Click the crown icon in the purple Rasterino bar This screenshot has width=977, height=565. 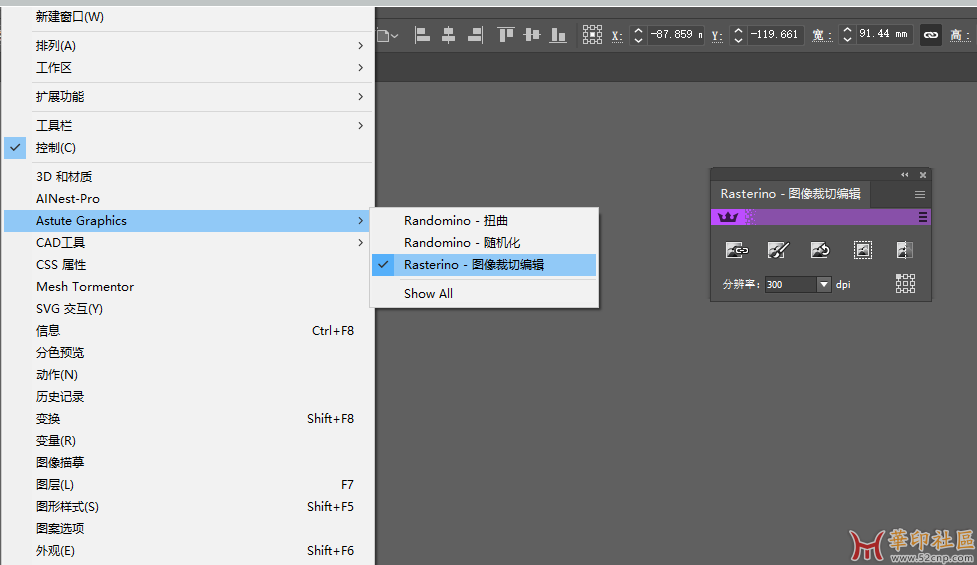(728, 217)
